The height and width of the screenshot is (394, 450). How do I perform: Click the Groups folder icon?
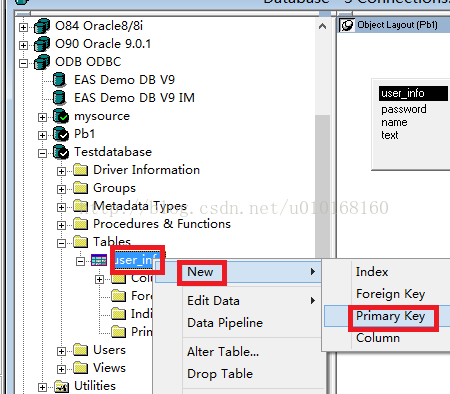point(80,188)
